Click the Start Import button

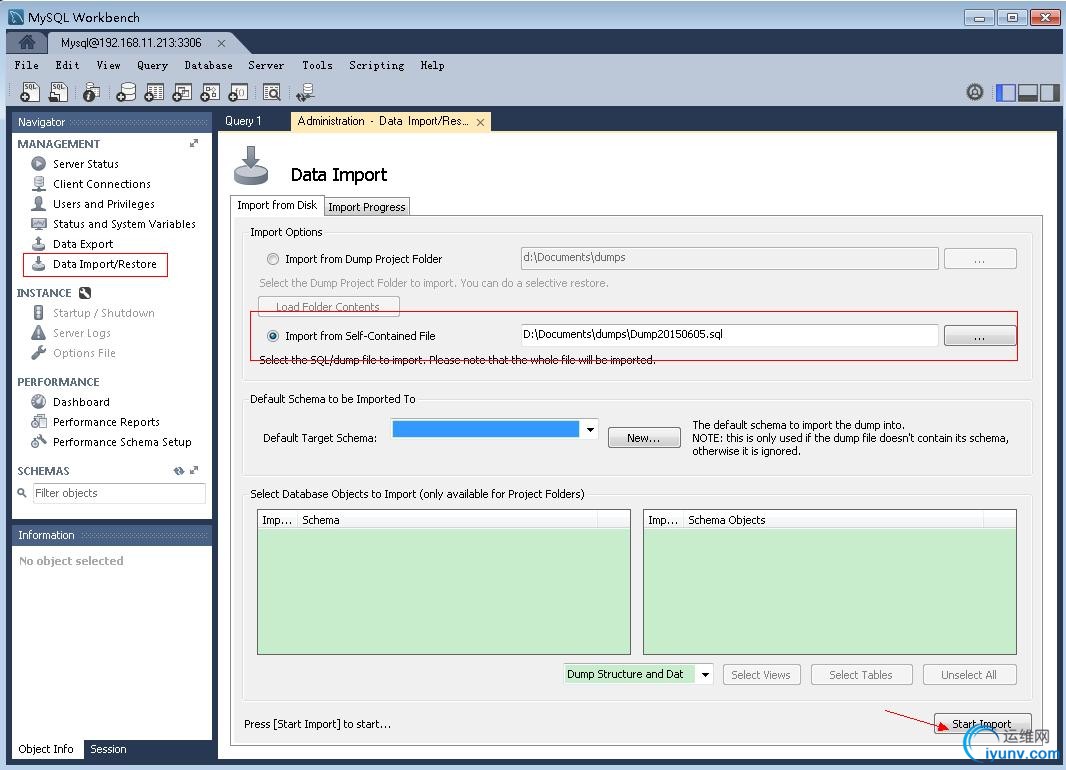click(x=982, y=724)
